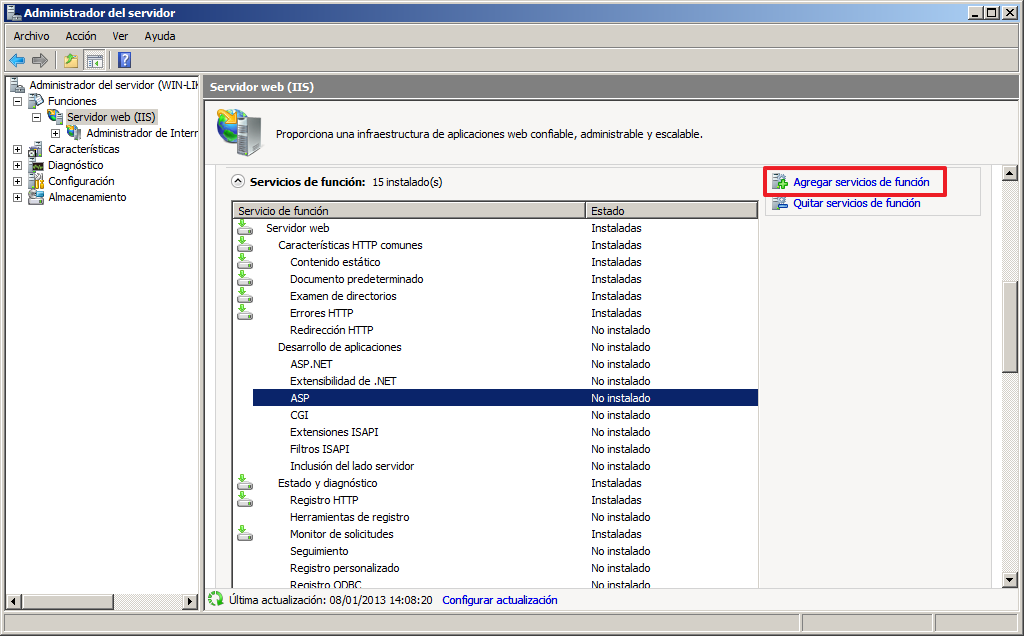Viewport: 1024px width, 636px height.
Task: Select the CGI role service row
Action: [x=299, y=415]
